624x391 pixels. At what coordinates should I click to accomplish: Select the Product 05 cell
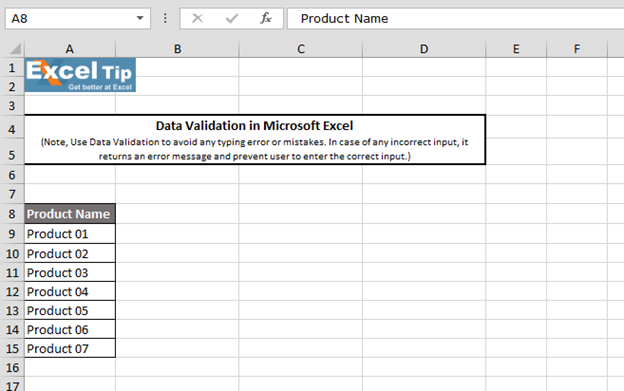[x=70, y=310]
